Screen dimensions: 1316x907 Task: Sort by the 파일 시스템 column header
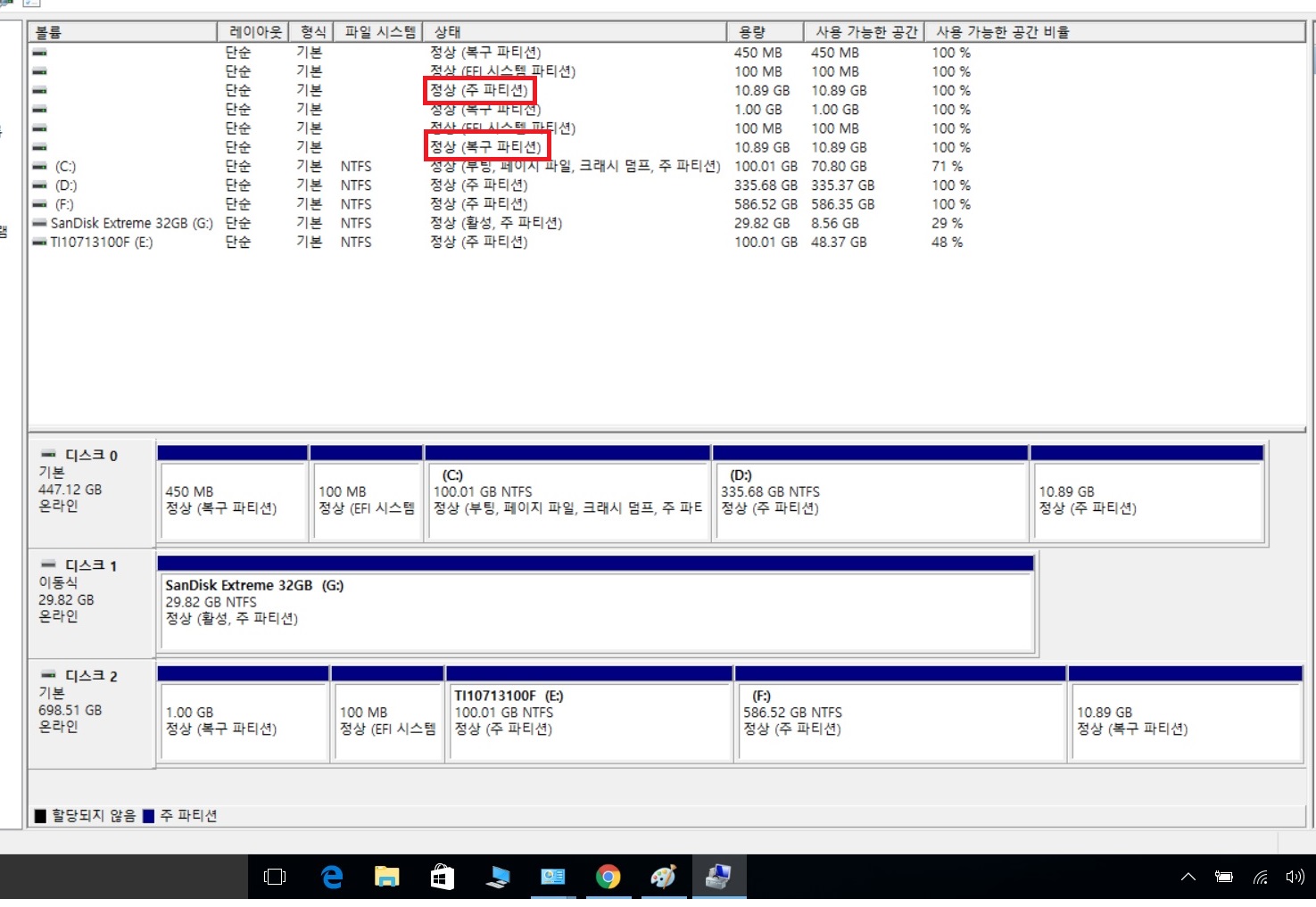click(378, 32)
